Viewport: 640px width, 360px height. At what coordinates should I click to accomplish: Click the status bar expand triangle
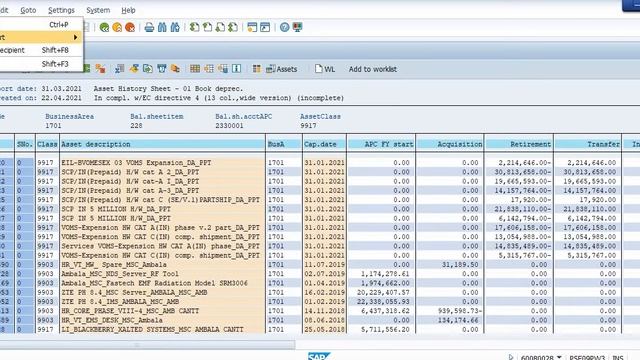click(511, 357)
